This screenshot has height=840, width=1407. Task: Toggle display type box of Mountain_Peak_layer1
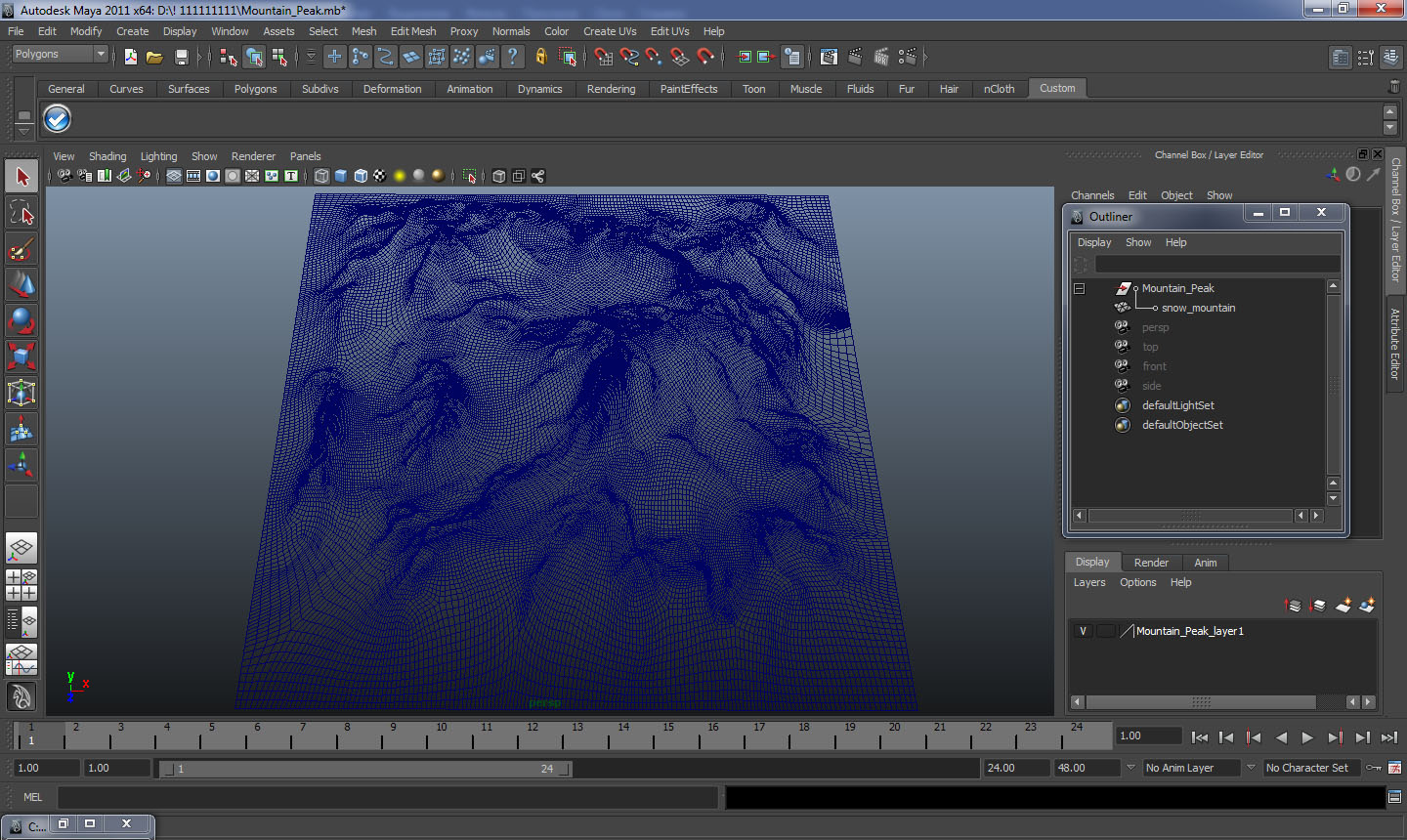pyautogui.click(x=1105, y=631)
